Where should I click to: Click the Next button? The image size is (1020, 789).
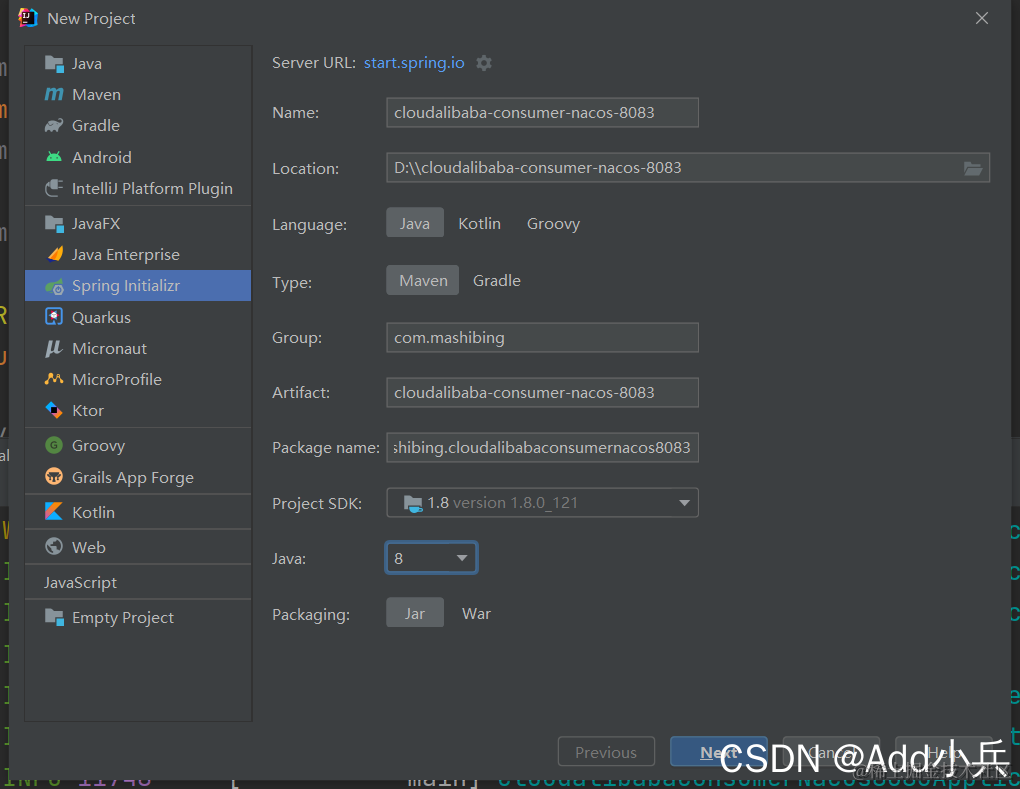[x=719, y=751]
